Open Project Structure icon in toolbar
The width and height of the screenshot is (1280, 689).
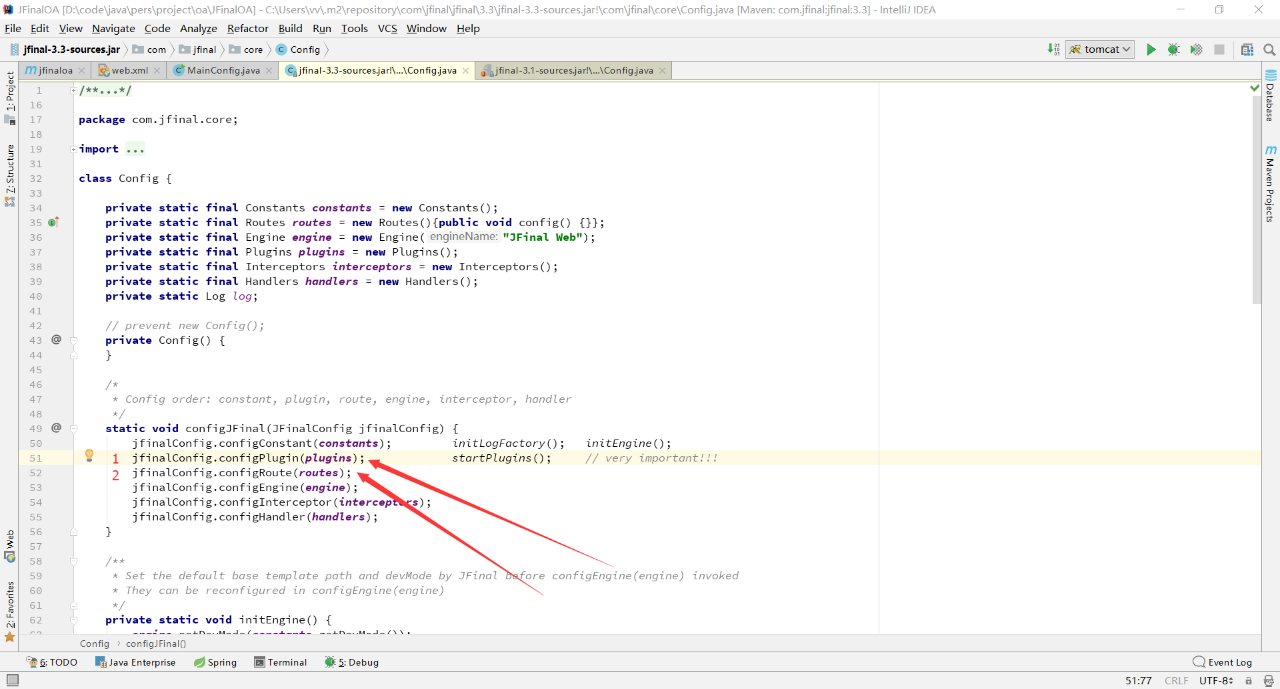pos(1247,49)
